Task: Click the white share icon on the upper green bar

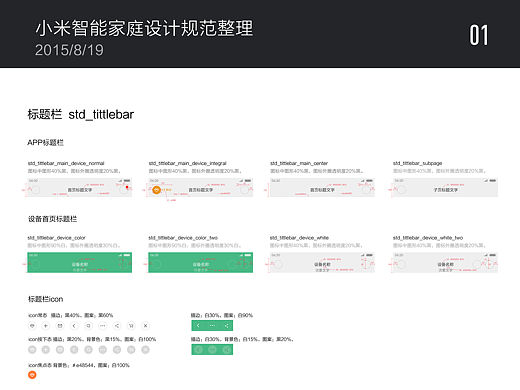Action: (226, 325)
